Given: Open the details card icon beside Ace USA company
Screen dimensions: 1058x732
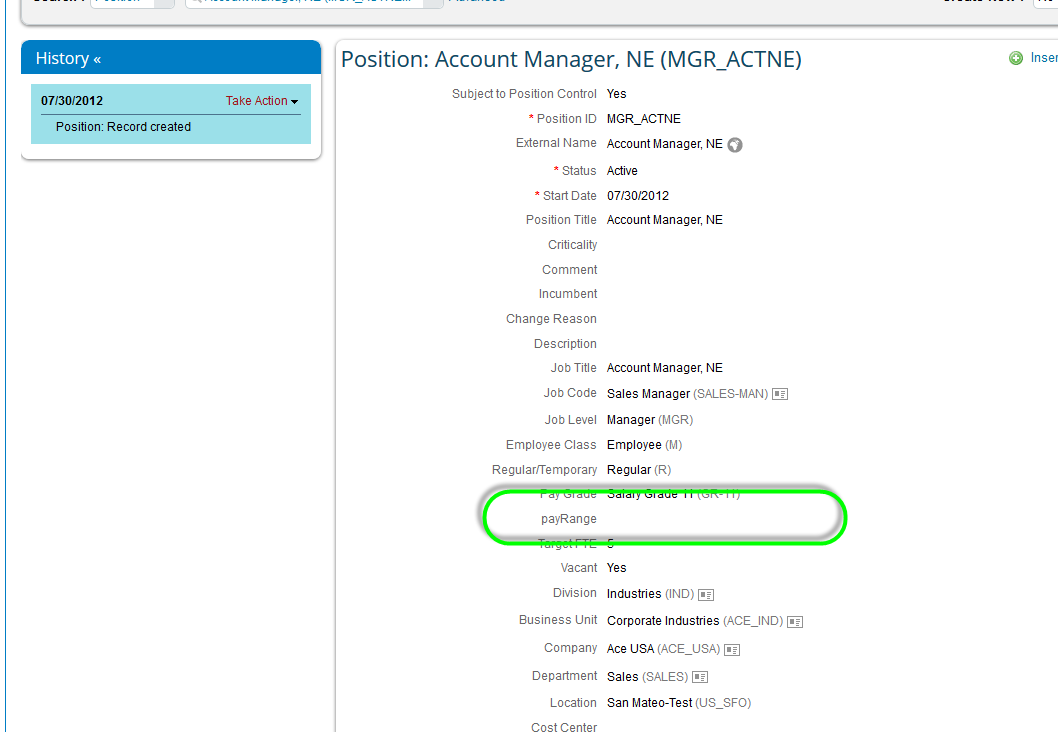Looking at the screenshot, I should [x=732, y=650].
